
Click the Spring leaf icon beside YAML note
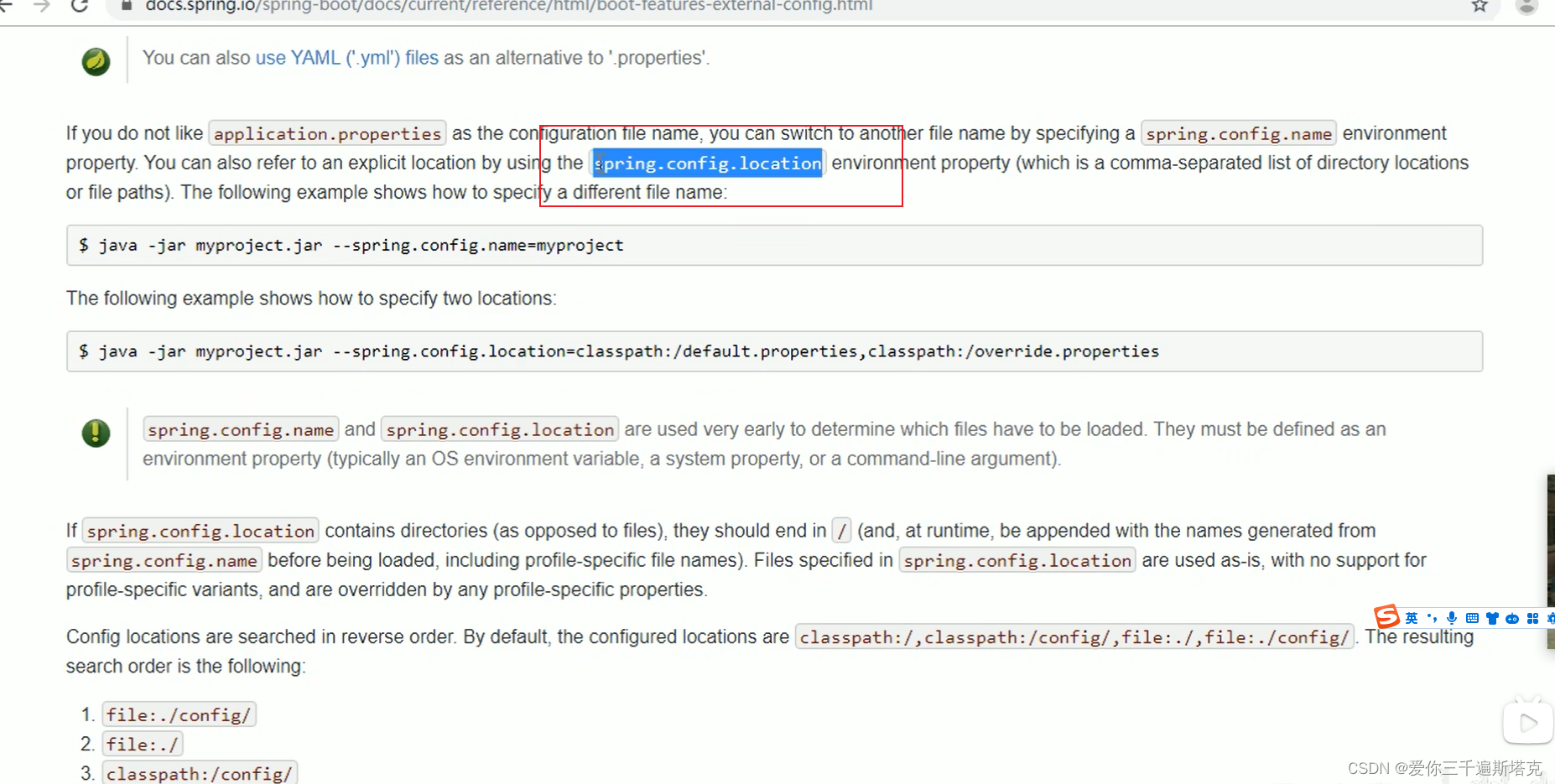click(x=95, y=61)
